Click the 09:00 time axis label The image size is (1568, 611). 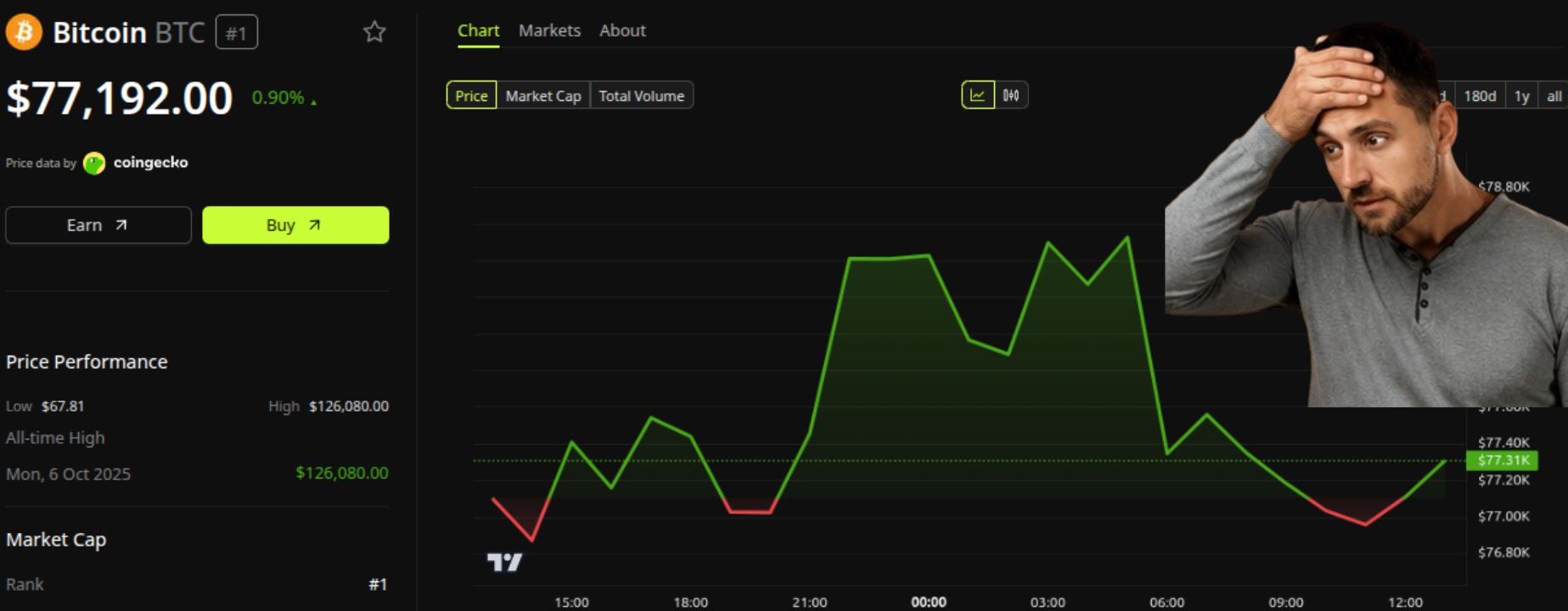1285,602
